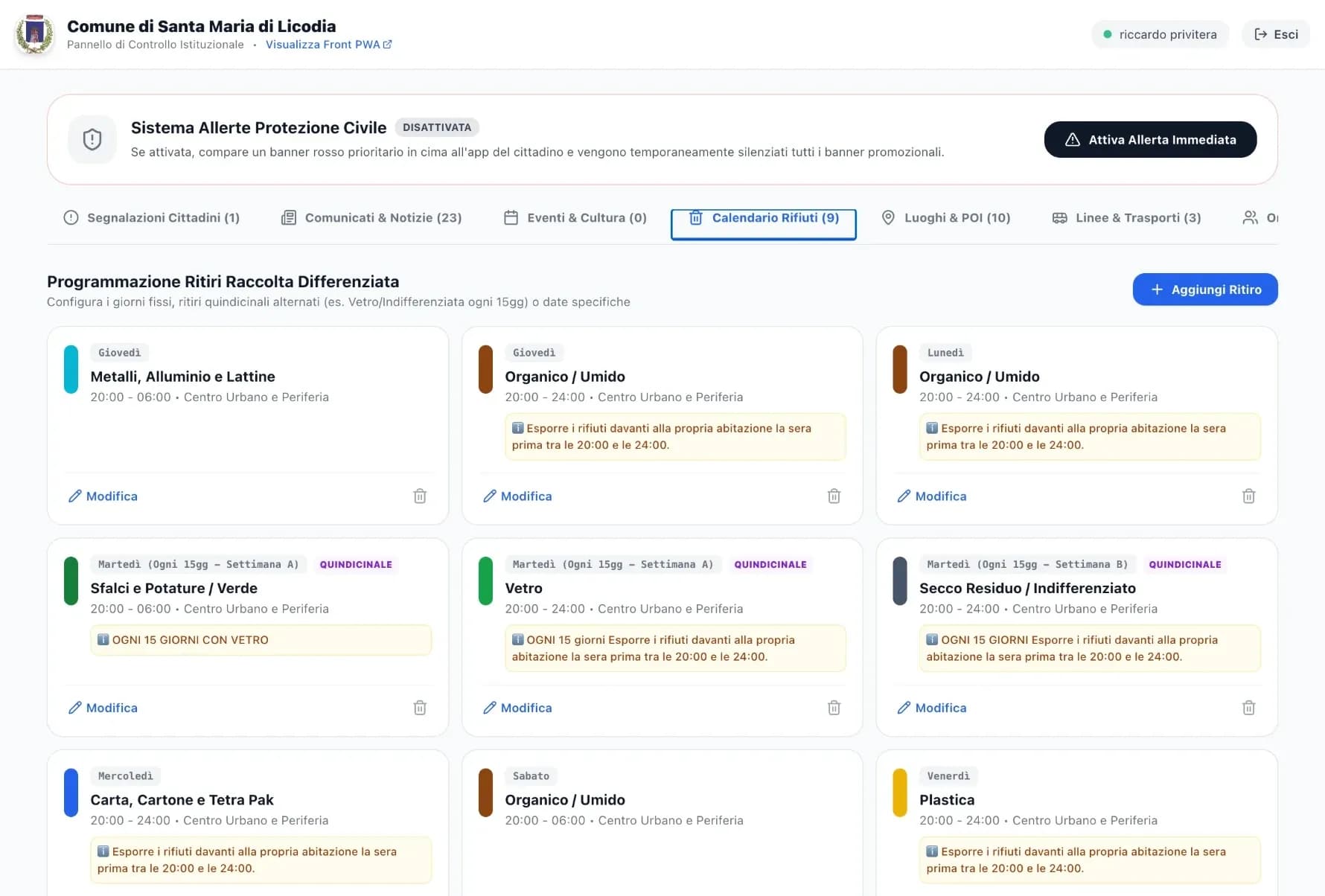
Task: Open the Segnalazioni Cittadini (1) tab
Action: [152, 218]
